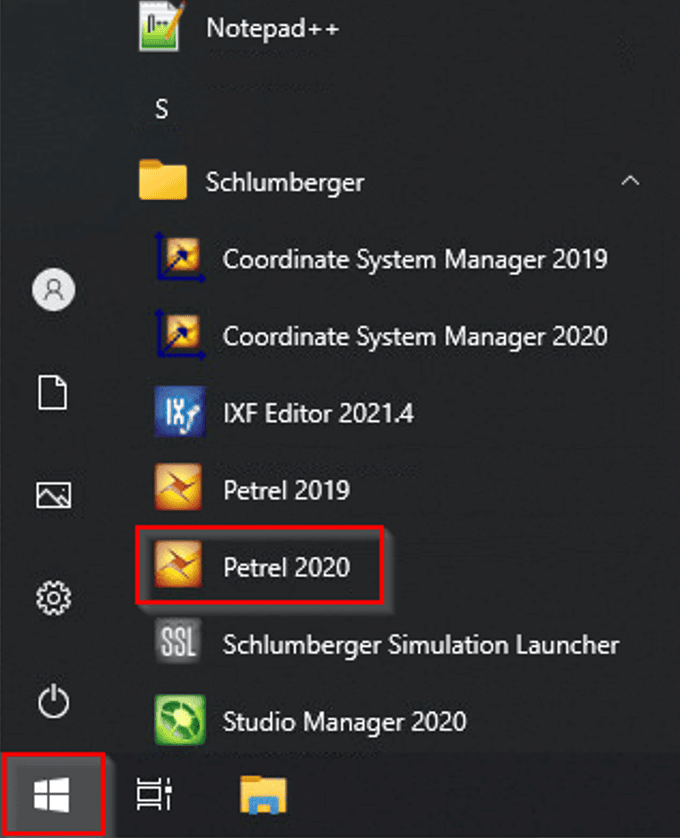Click the Petrel 2019 app icon
Screen dimensions: 680x838
click(180, 489)
